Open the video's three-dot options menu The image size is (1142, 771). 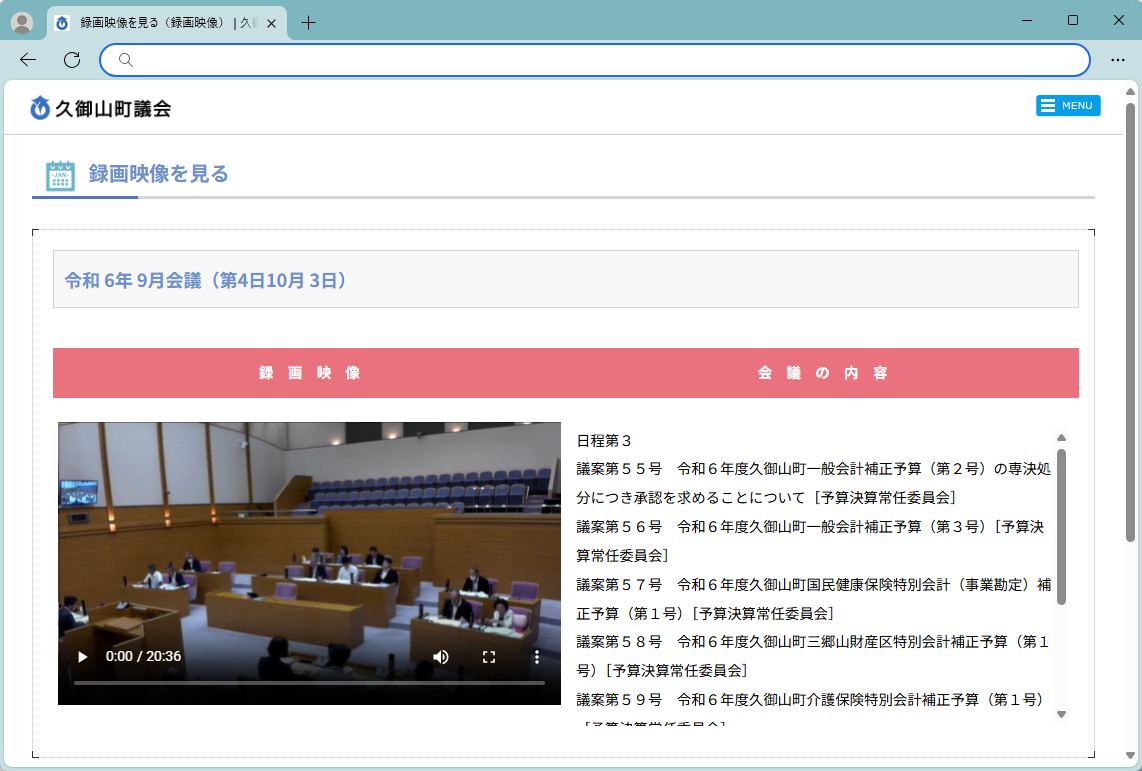(537, 657)
